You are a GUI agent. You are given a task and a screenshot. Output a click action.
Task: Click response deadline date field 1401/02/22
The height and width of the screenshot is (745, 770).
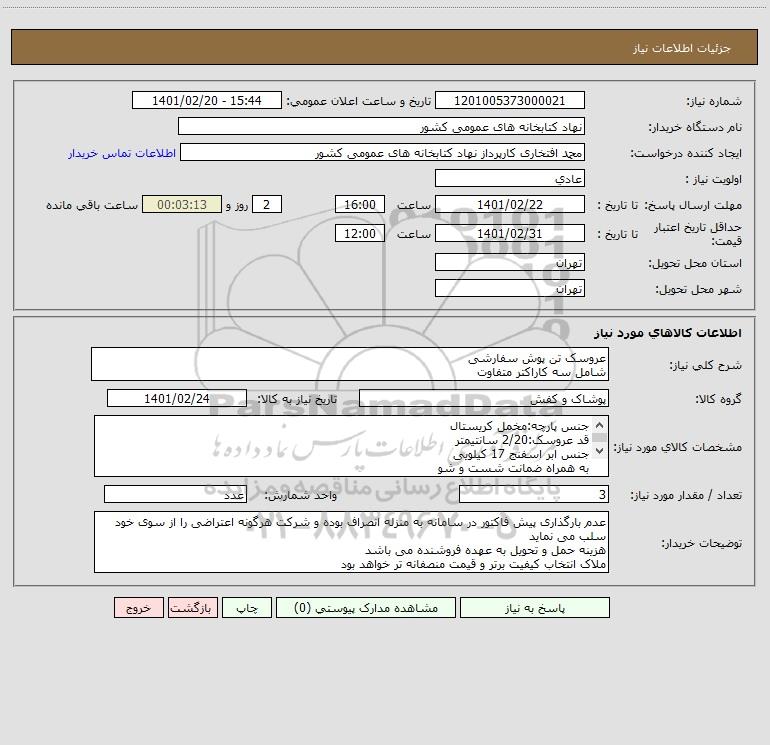510,204
